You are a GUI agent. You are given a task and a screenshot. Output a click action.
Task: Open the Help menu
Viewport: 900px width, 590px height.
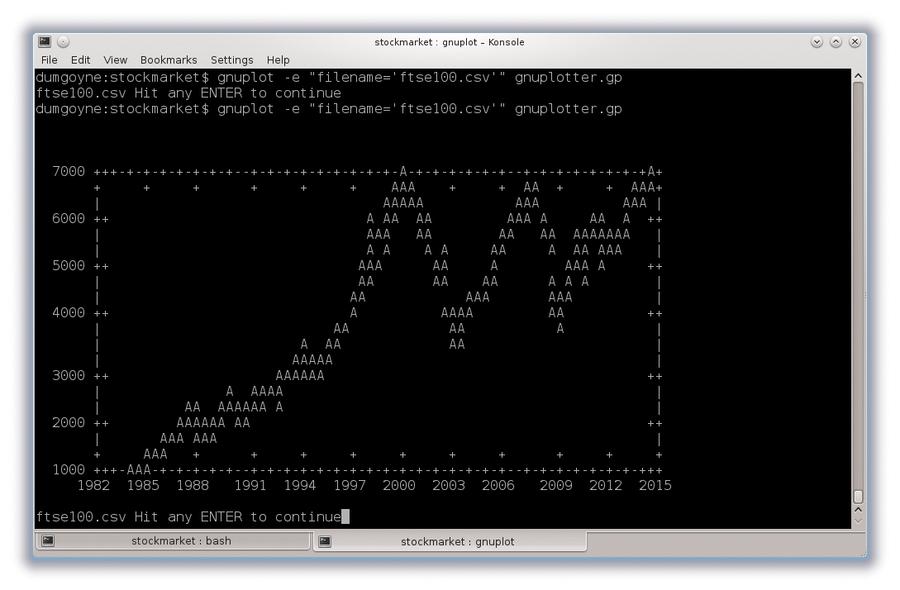pyautogui.click(x=278, y=60)
